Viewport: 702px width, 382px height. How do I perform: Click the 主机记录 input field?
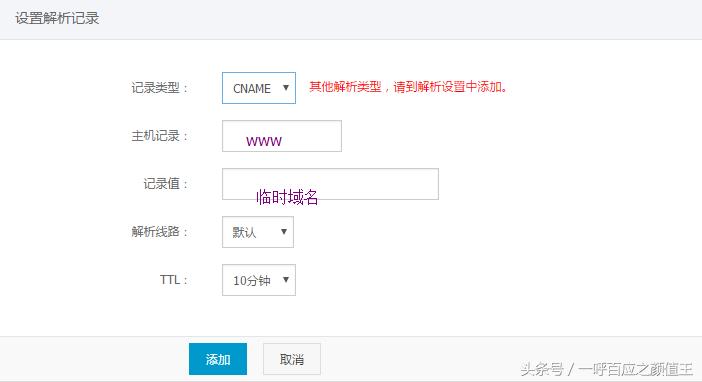pyautogui.click(x=282, y=136)
